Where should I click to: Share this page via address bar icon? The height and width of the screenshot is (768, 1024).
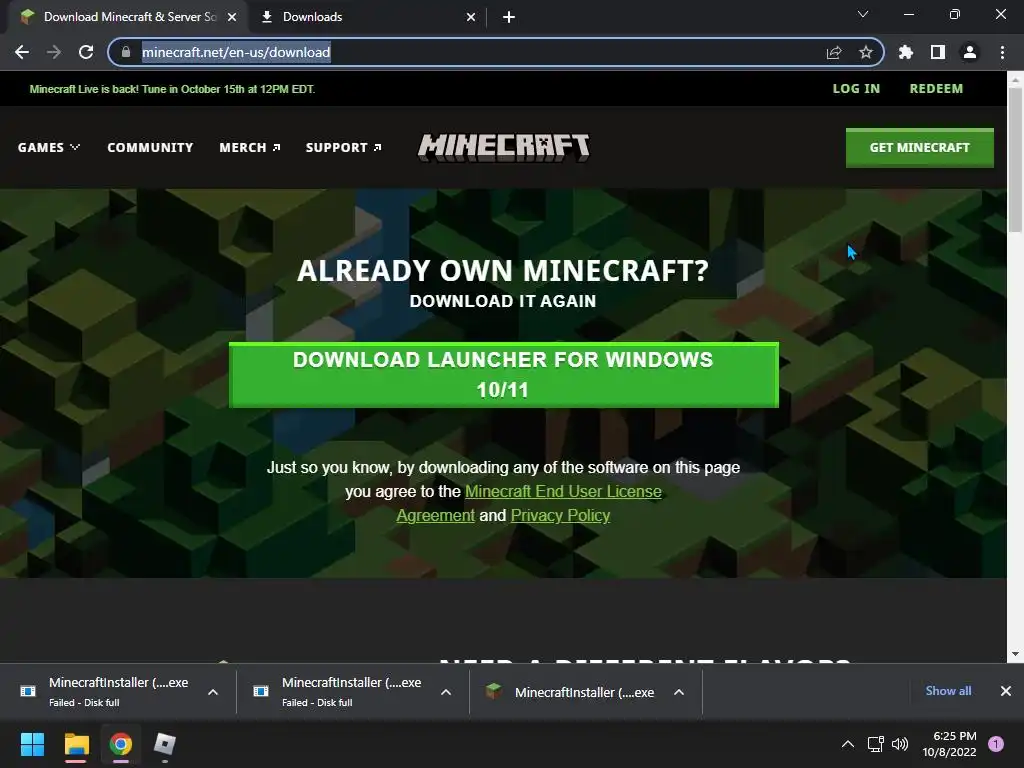click(834, 52)
